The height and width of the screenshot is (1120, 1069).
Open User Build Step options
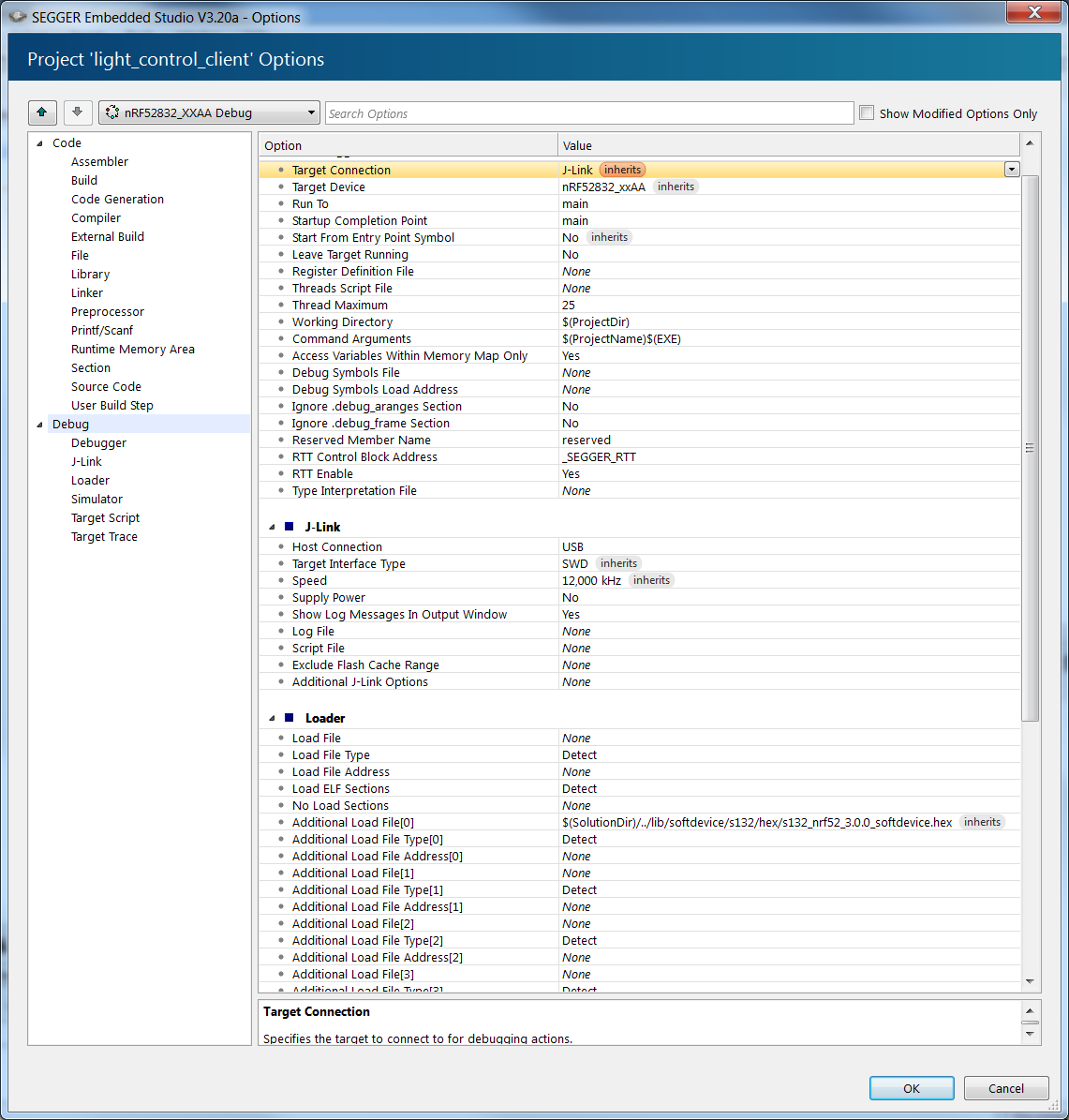click(x=112, y=405)
